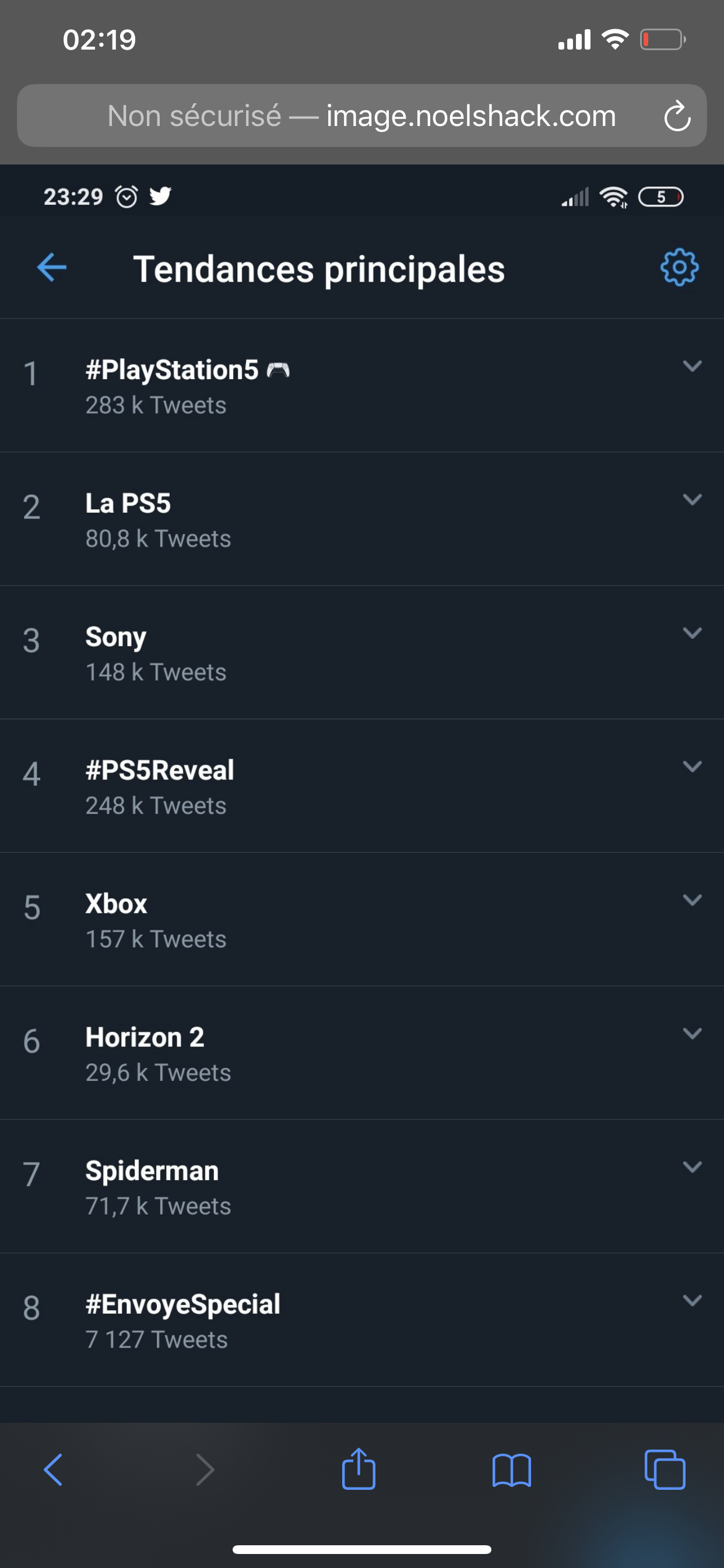Expand chevron beside Horizon 2
This screenshot has width=724, height=1568.
click(x=693, y=1034)
